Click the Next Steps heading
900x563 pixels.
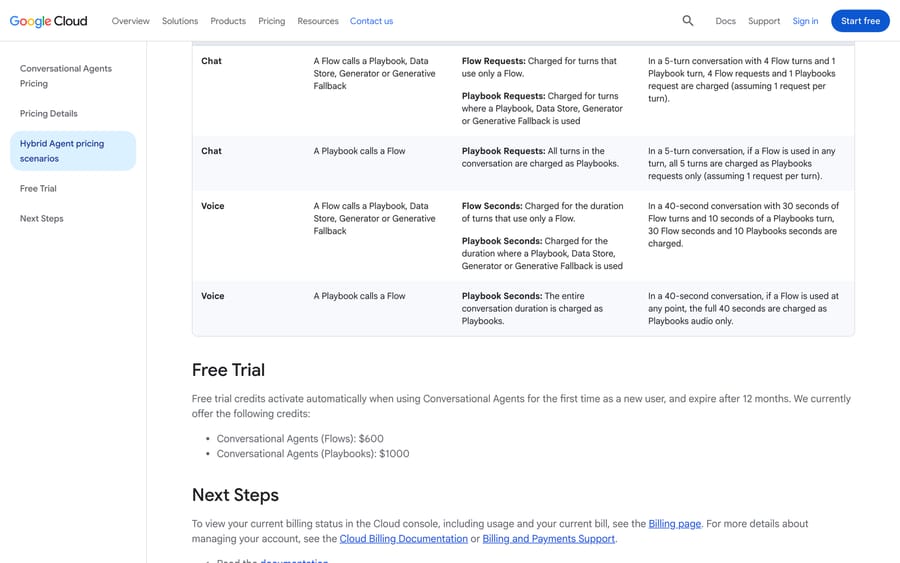[x=235, y=495]
